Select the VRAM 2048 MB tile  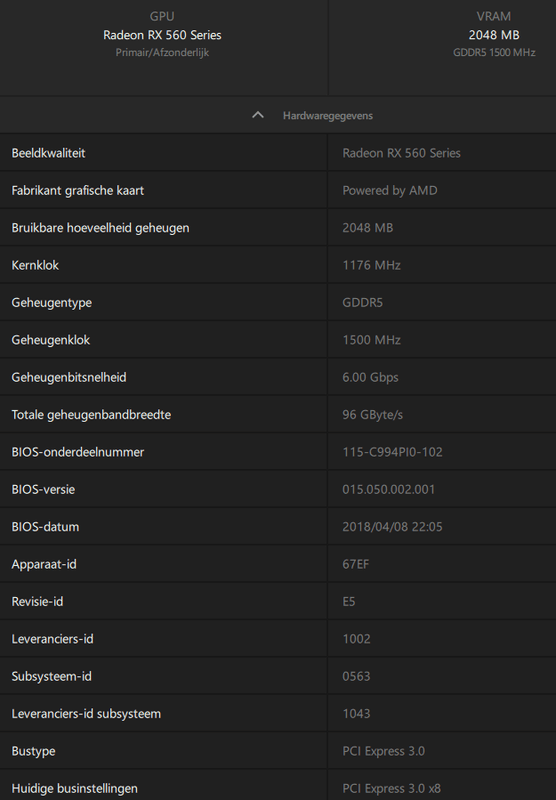(x=442, y=47)
